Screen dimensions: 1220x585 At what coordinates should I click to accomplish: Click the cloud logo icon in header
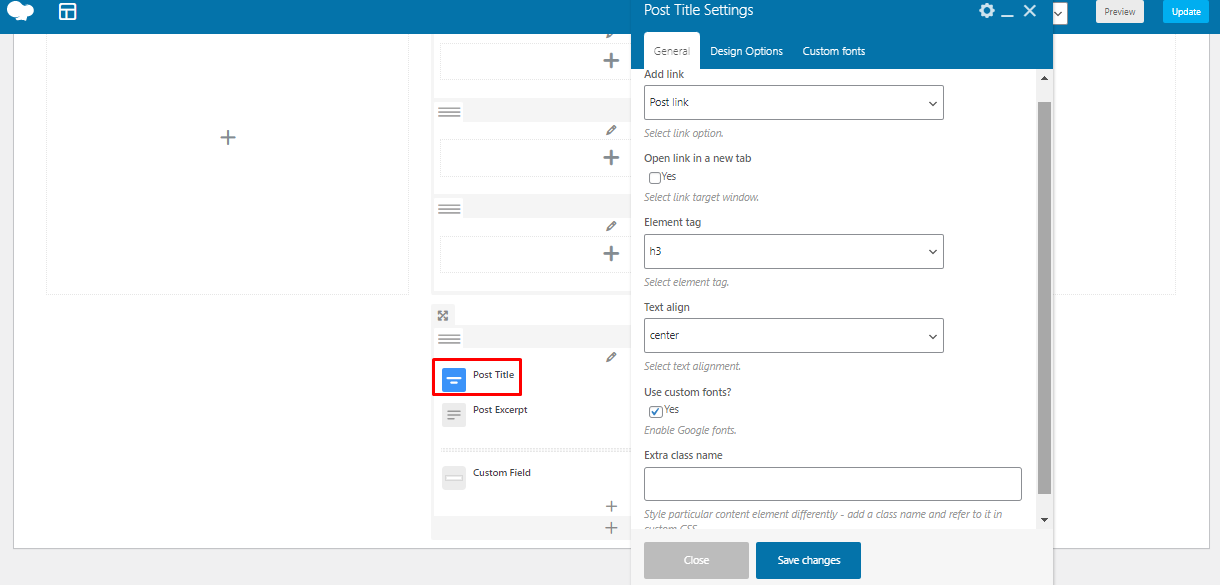point(20,12)
